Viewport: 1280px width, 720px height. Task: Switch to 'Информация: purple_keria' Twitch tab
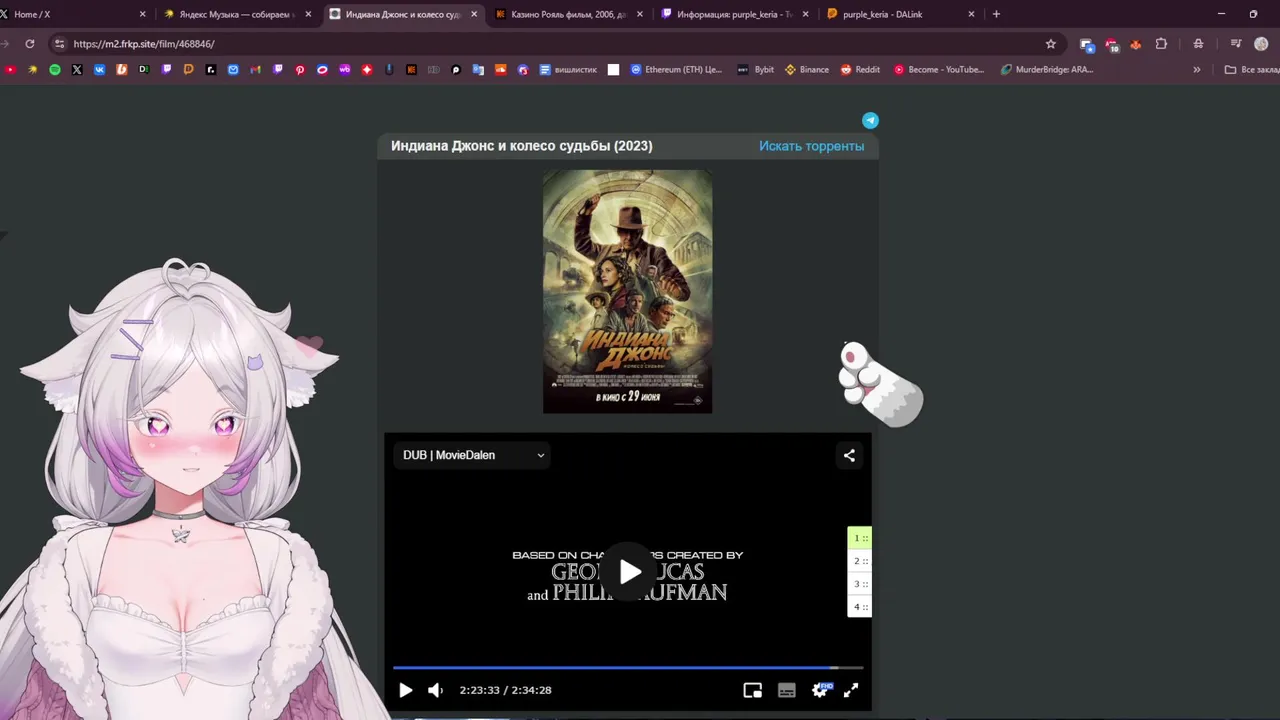click(734, 14)
